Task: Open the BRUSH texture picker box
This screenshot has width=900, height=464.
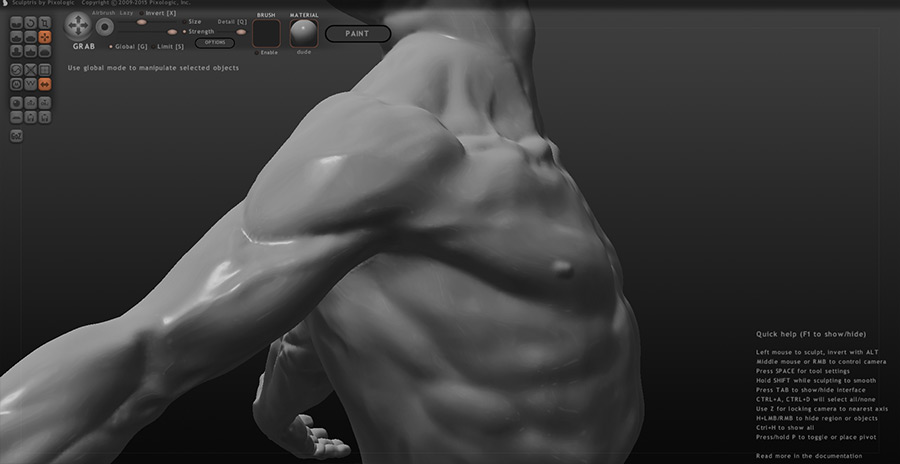Action: 266,33
